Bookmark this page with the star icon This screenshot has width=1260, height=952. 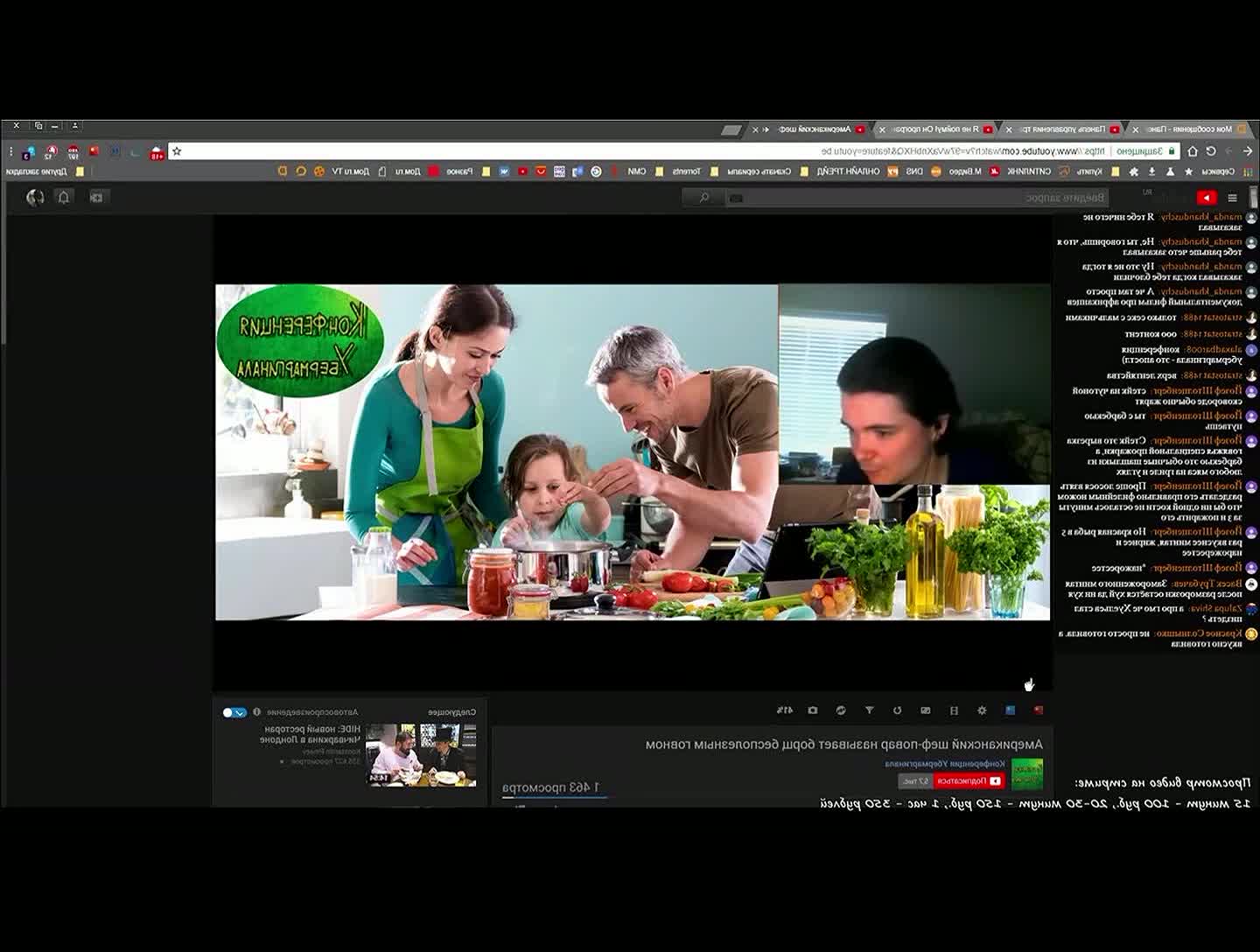pos(177,150)
